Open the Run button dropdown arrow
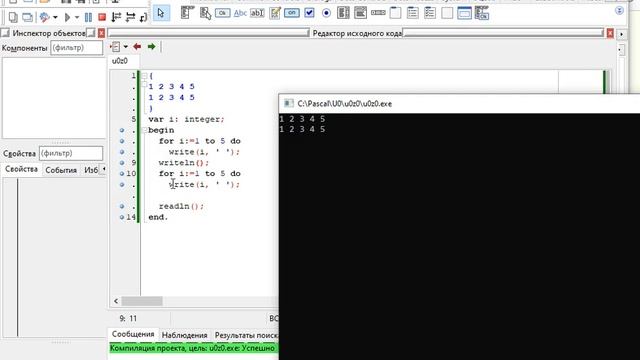Viewport: 640px width, 360px height. [76, 18]
